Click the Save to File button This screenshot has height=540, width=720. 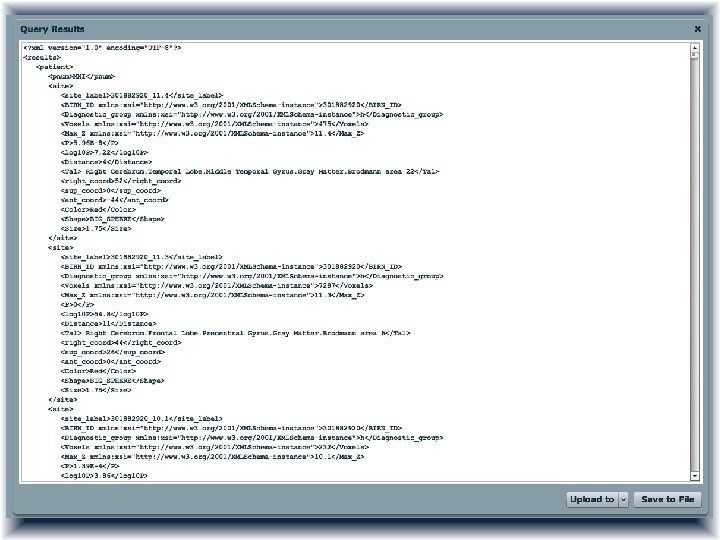click(668, 499)
